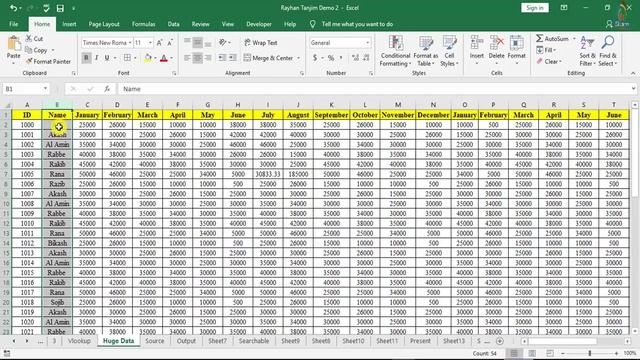Click Merge & Center button

(x=268, y=58)
